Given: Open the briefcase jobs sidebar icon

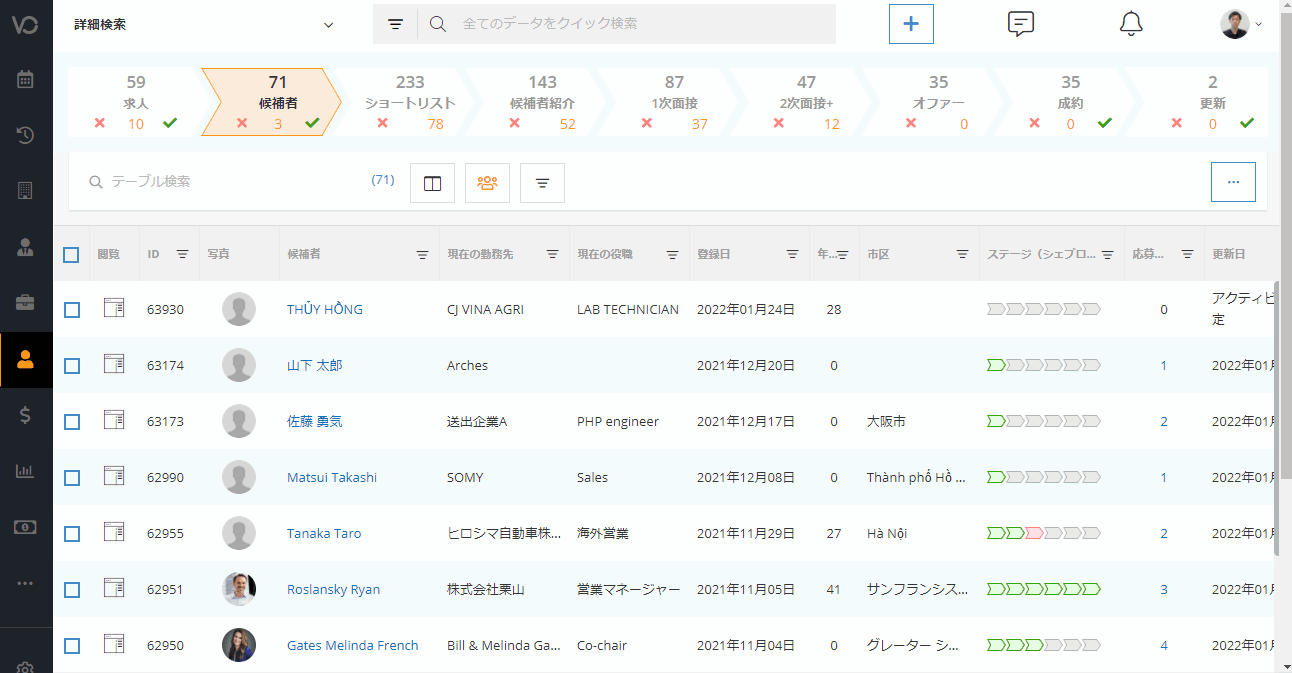Looking at the screenshot, I should tap(26, 303).
